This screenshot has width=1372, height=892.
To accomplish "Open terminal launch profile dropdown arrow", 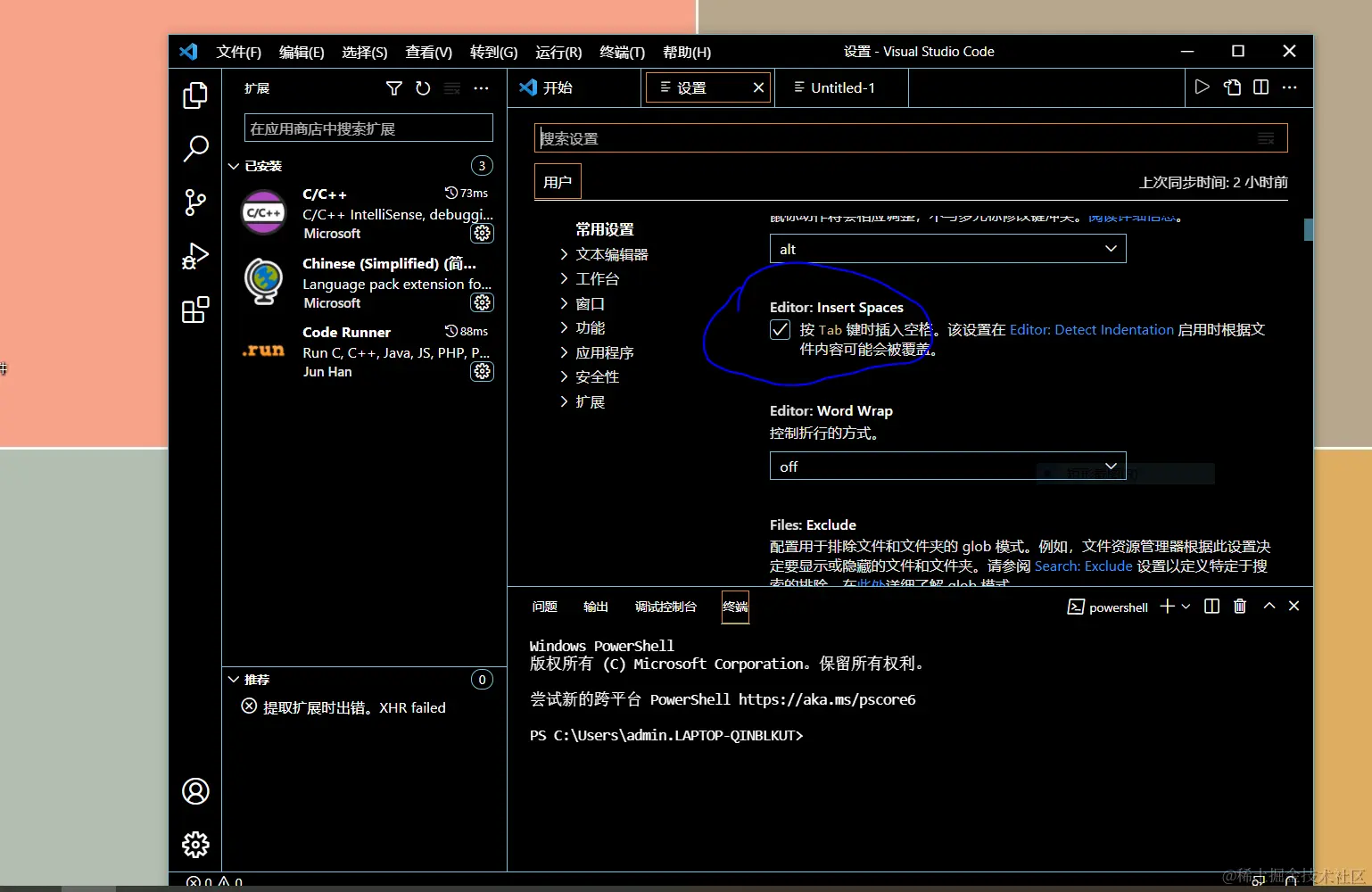I will coord(1186,607).
